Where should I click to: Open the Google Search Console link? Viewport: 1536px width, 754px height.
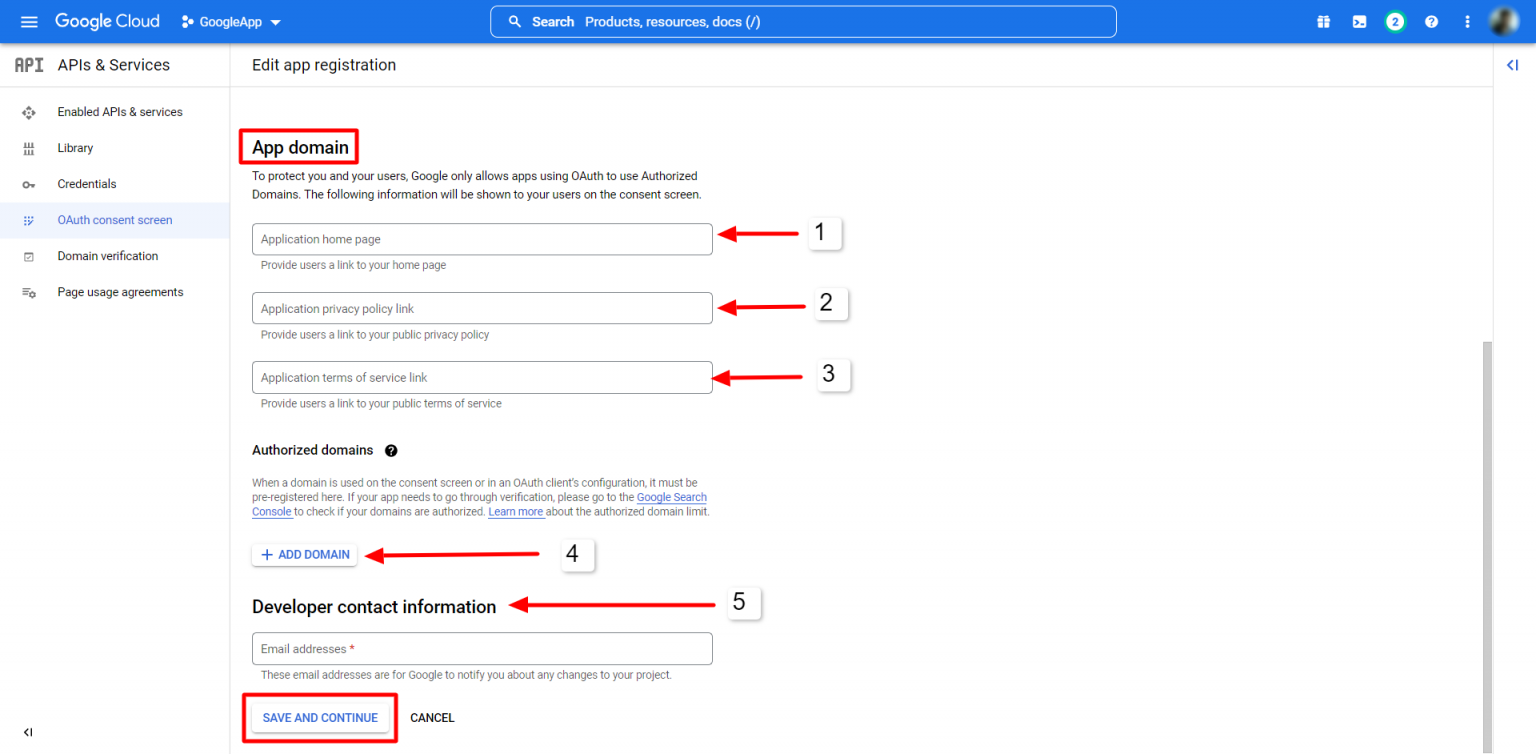[671, 497]
